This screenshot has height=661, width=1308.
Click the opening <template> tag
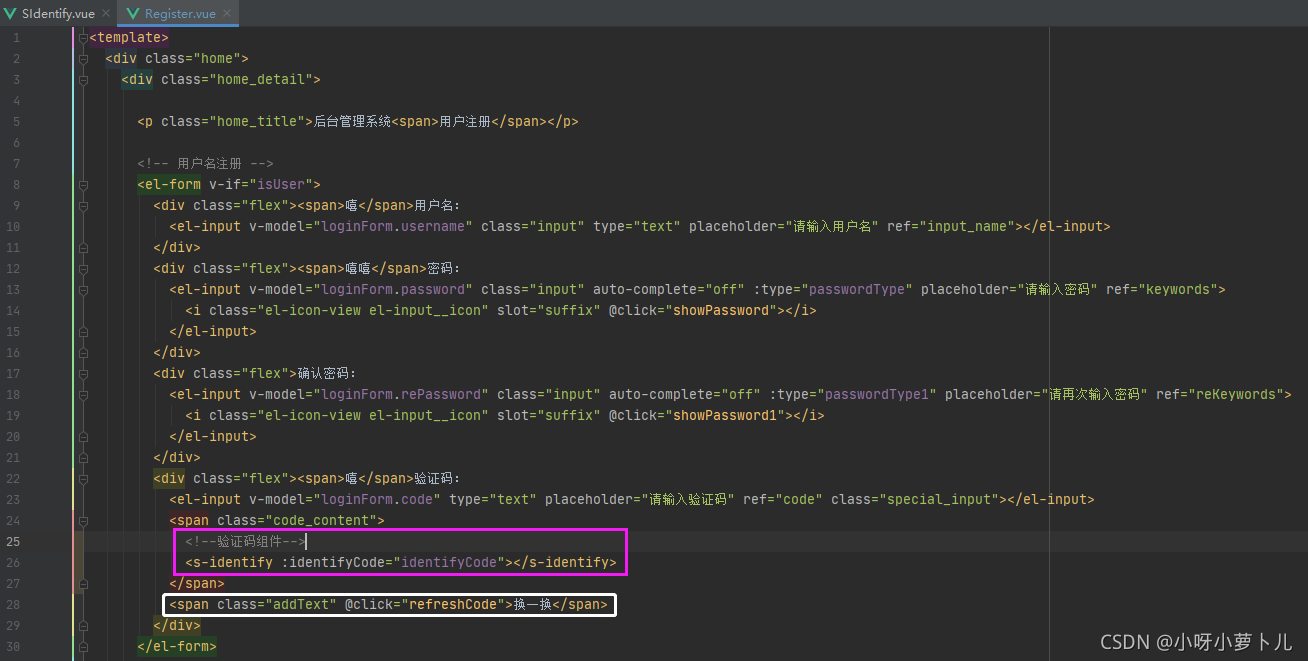pyautogui.click(x=129, y=38)
